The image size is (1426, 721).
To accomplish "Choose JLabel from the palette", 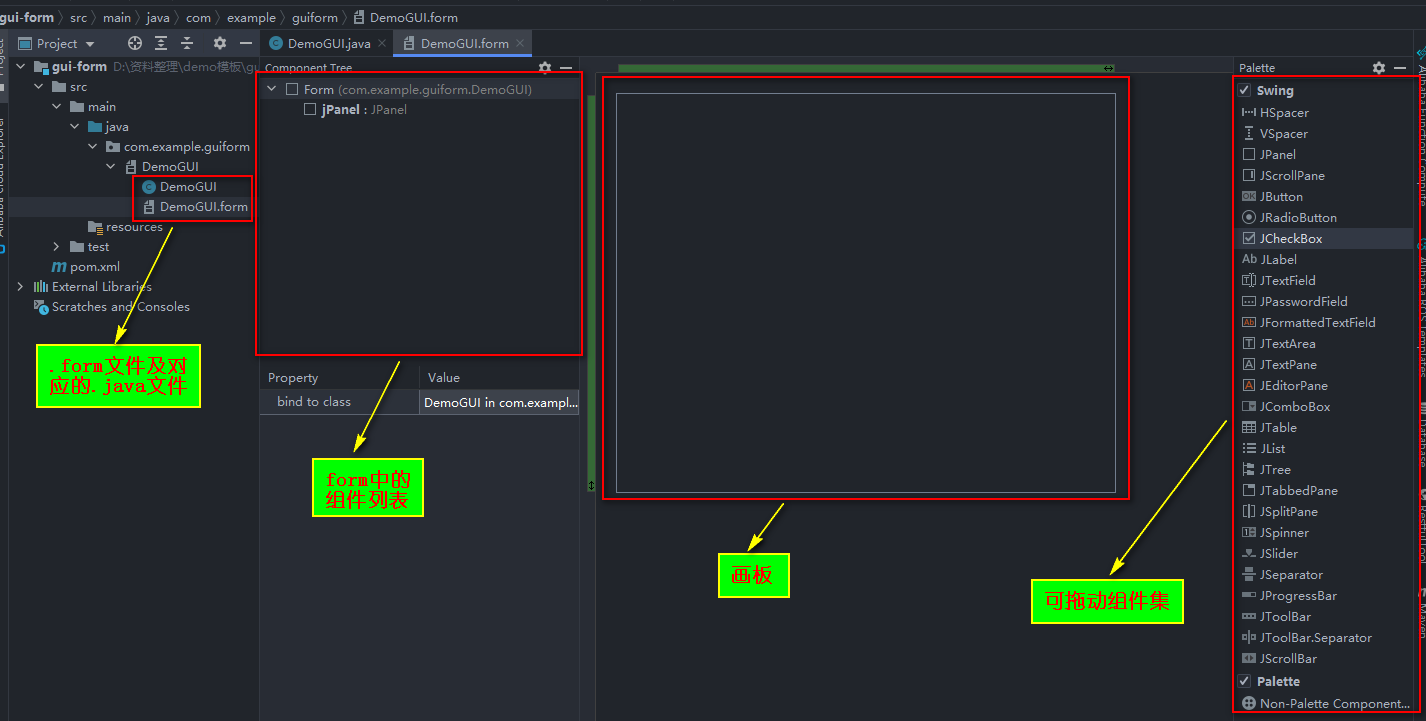I will coord(1269,260).
